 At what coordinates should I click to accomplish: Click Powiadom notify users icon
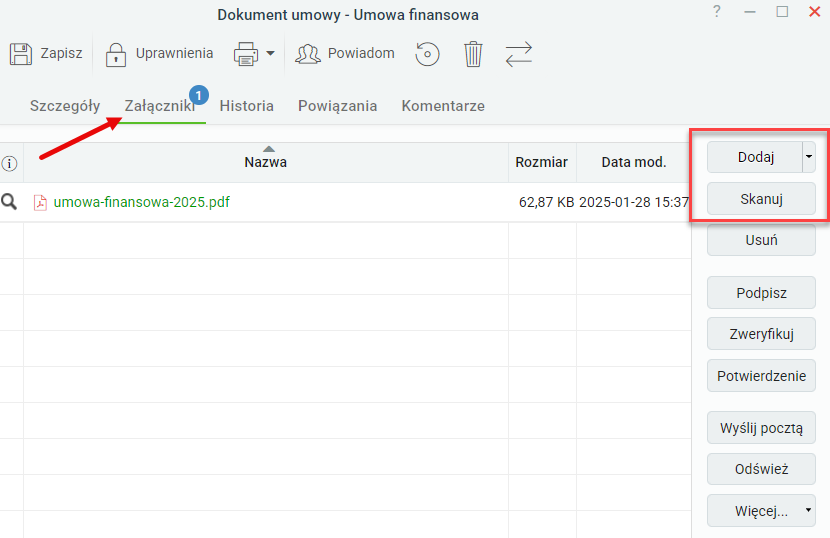coord(308,54)
